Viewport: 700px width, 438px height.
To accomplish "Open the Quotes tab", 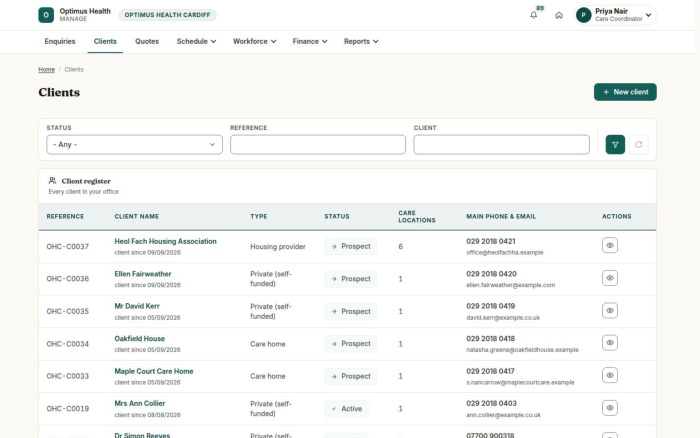I will (x=147, y=41).
